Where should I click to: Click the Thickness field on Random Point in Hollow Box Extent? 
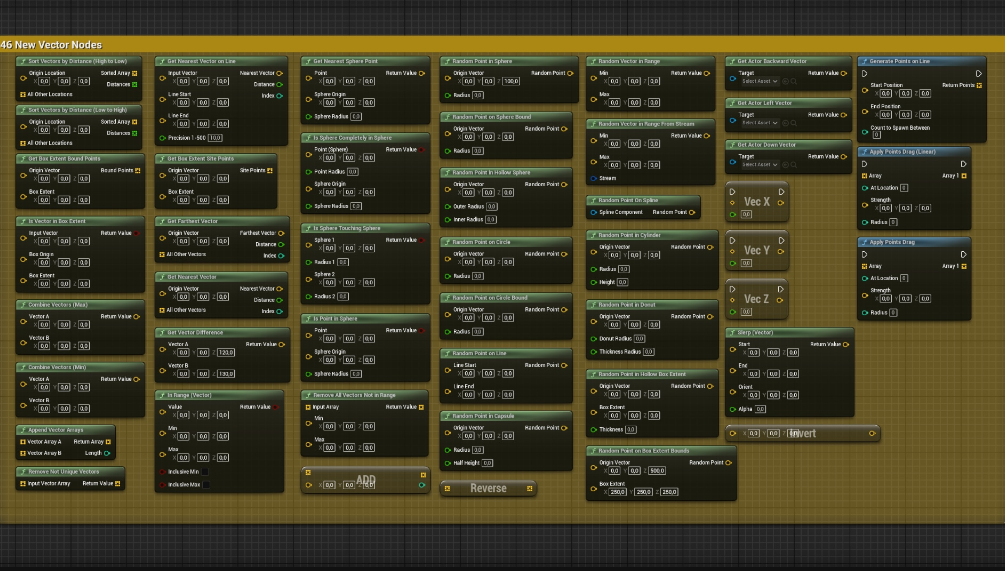pyautogui.click(x=631, y=429)
